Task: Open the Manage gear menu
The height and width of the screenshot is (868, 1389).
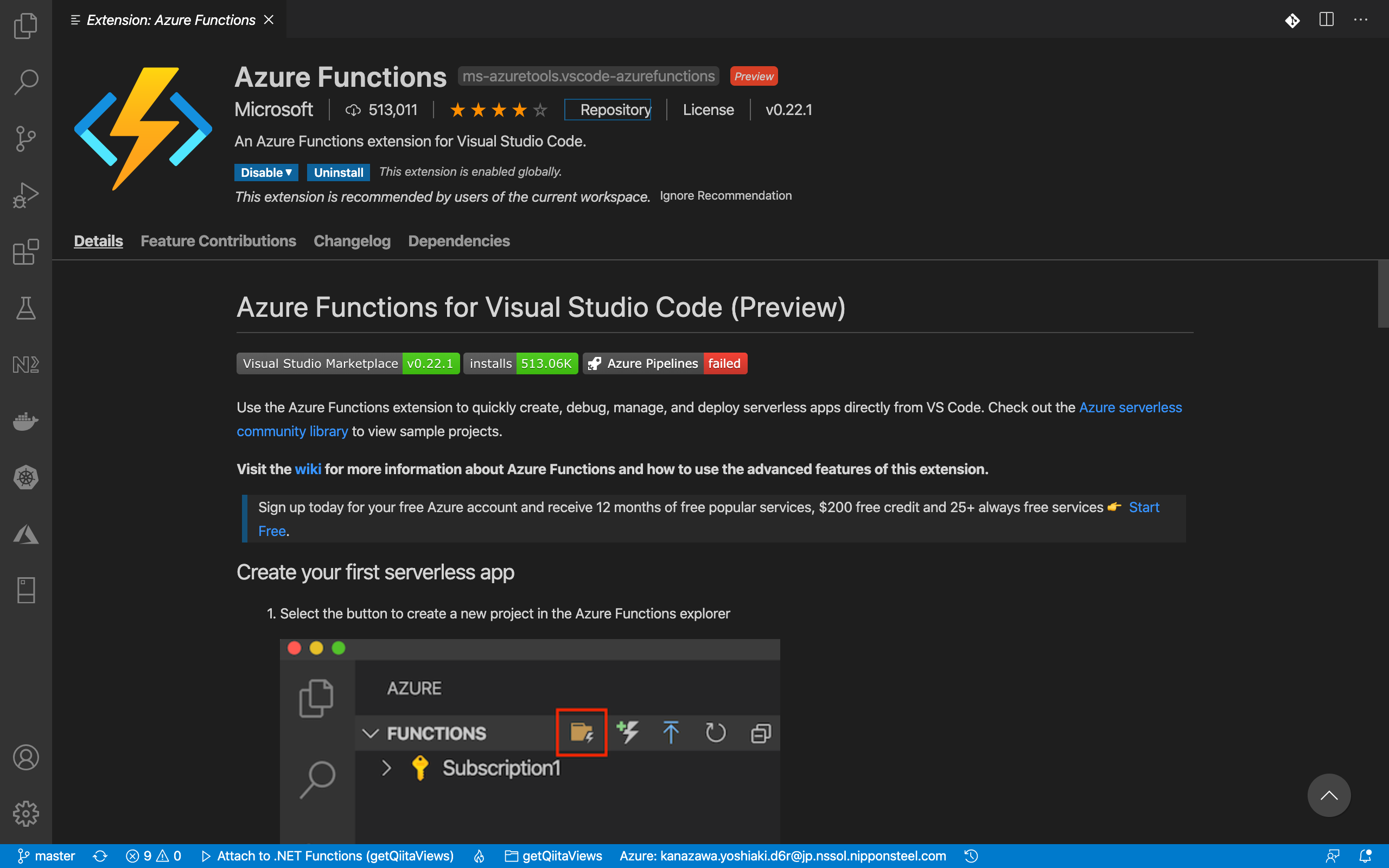Action: 26,813
